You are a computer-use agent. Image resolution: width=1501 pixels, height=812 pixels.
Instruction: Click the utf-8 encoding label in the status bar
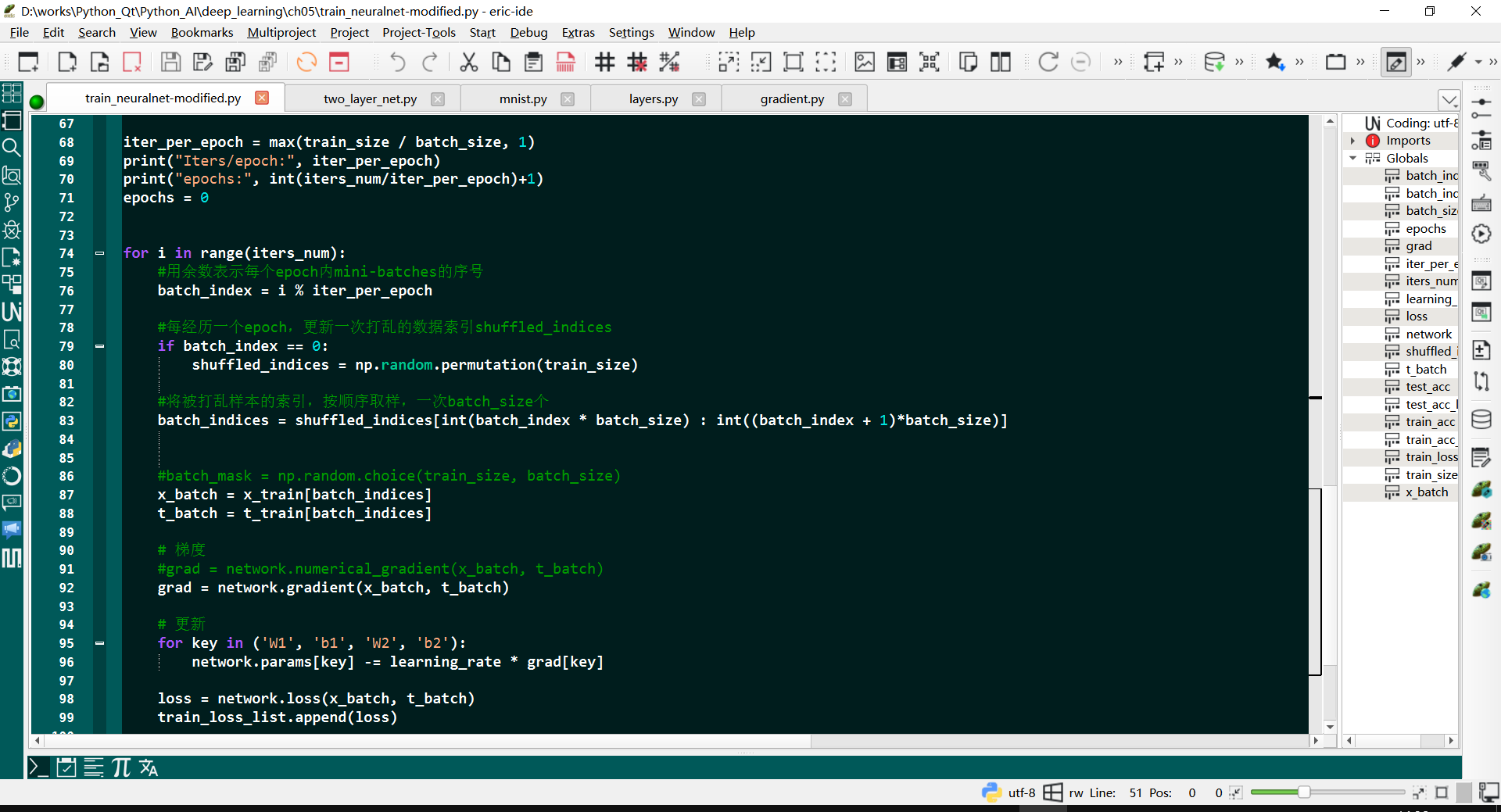point(1021,792)
